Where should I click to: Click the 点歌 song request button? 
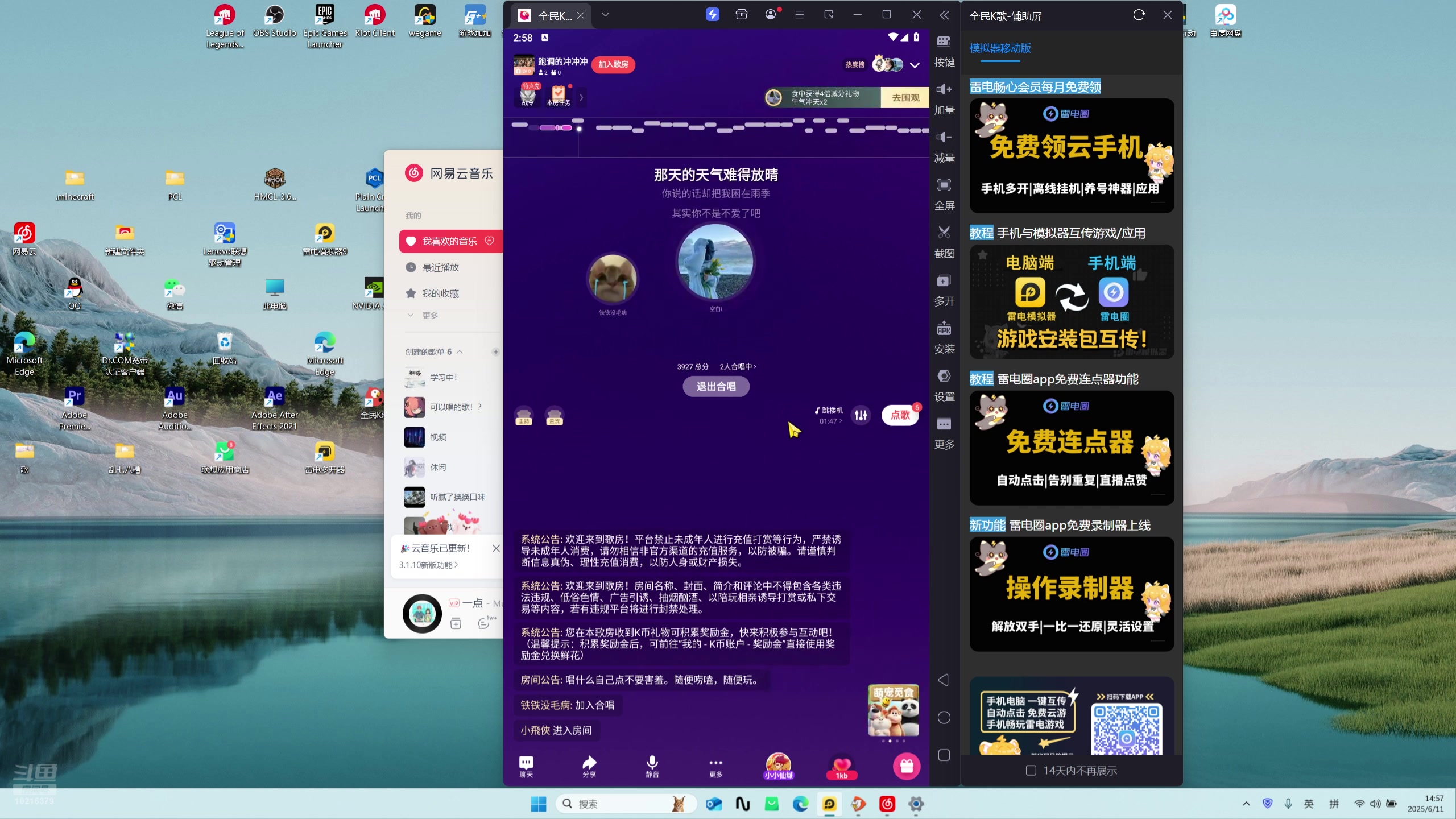(900, 415)
